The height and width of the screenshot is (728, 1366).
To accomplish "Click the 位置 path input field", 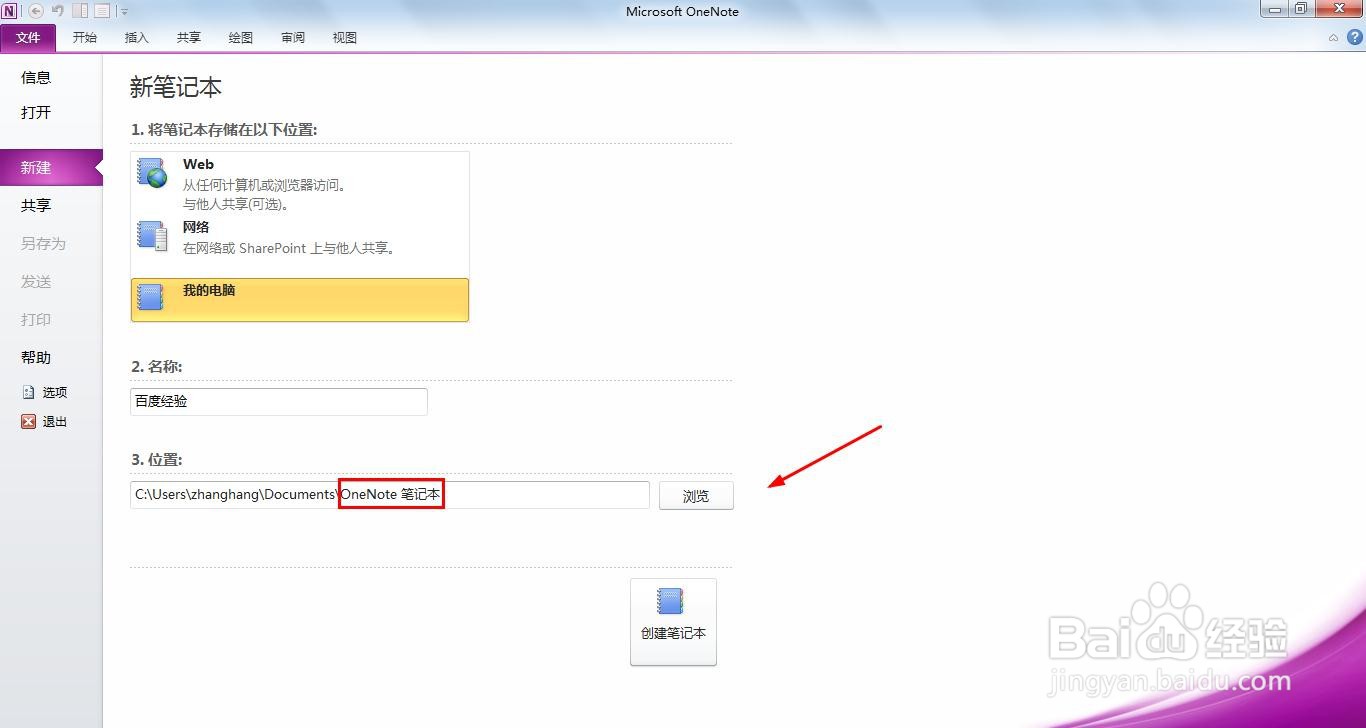I will tap(390, 495).
